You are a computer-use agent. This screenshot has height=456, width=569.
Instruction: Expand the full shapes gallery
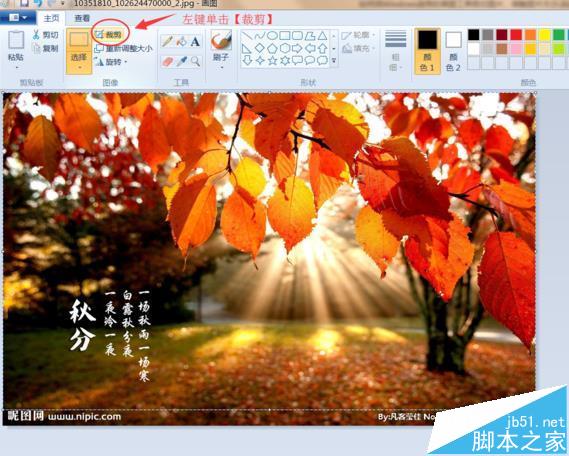point(334,61)
